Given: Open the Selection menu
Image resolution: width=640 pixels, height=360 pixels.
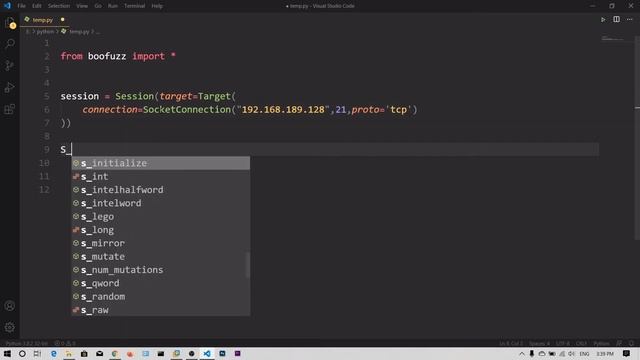Looking at the screenshot, I should tap(59, 6).
